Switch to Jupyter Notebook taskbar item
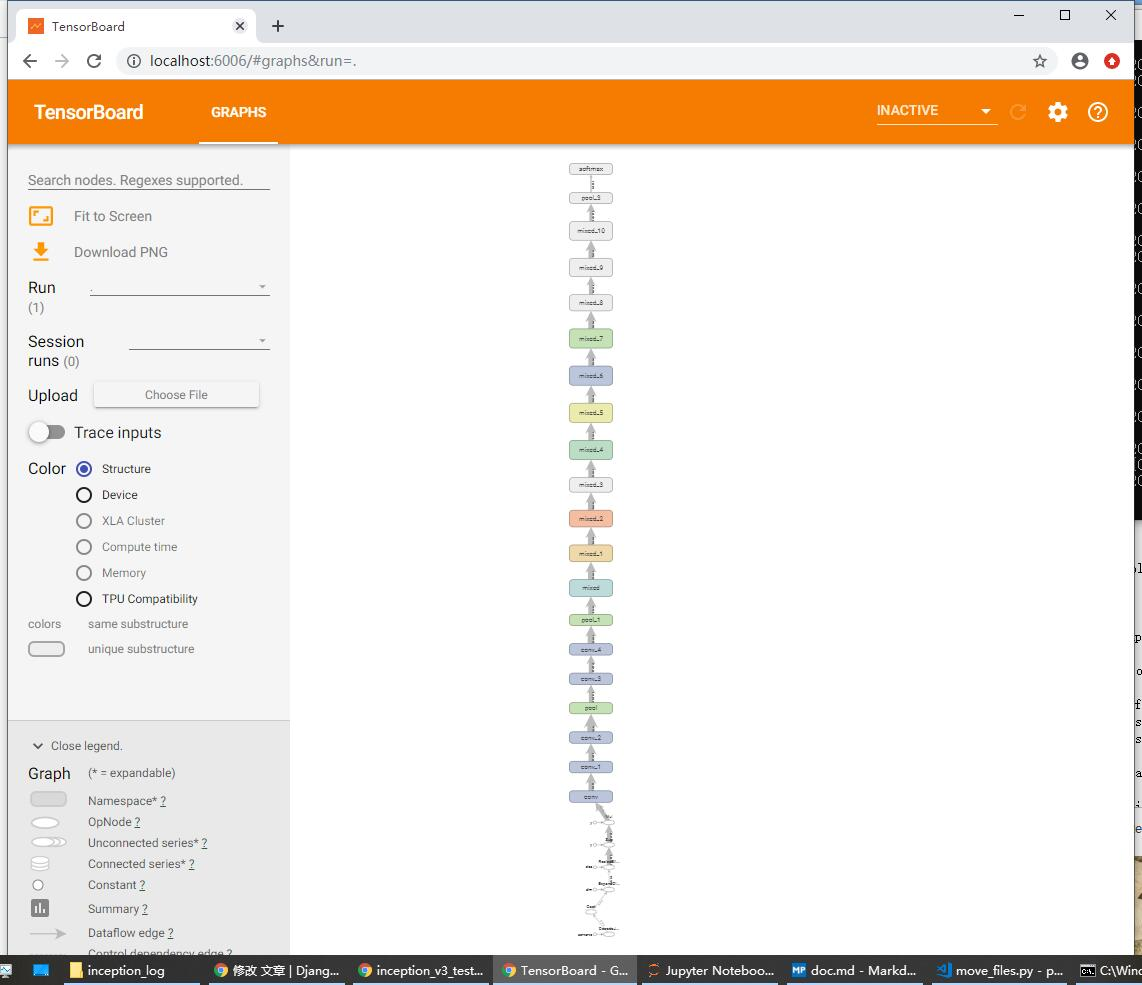The width and height of the screenshot is (1142, 985). (x=711, y=970)
